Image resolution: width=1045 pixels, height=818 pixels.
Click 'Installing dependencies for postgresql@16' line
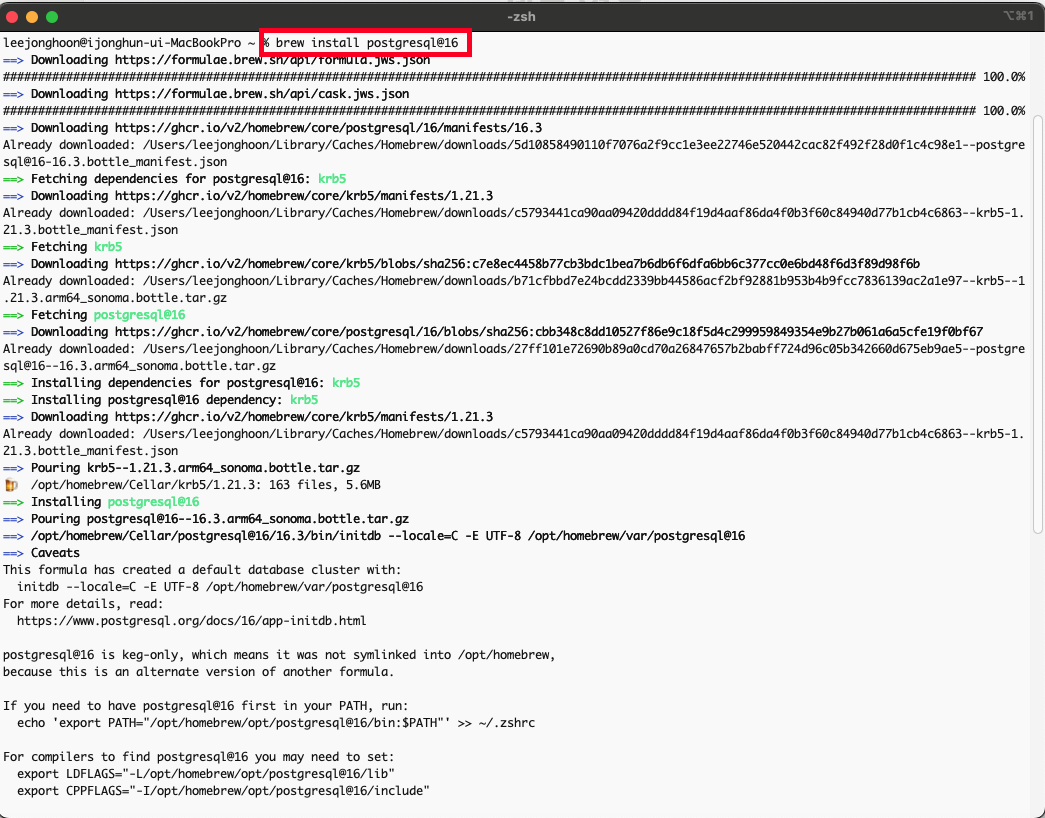point(181,383)
